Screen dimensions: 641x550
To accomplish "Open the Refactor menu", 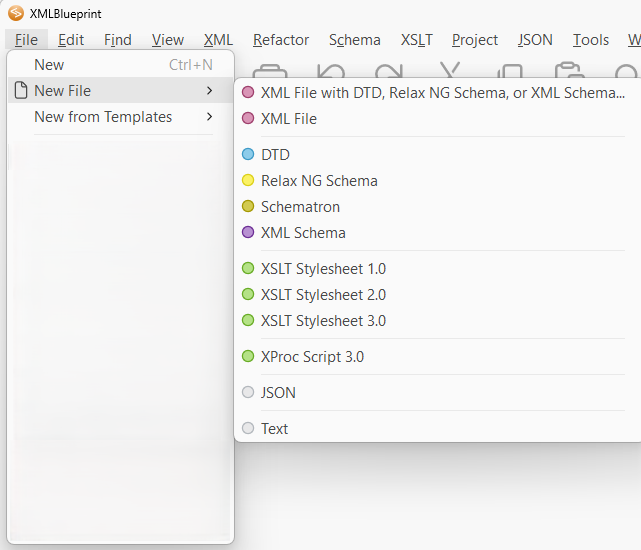I will [281, 40].
